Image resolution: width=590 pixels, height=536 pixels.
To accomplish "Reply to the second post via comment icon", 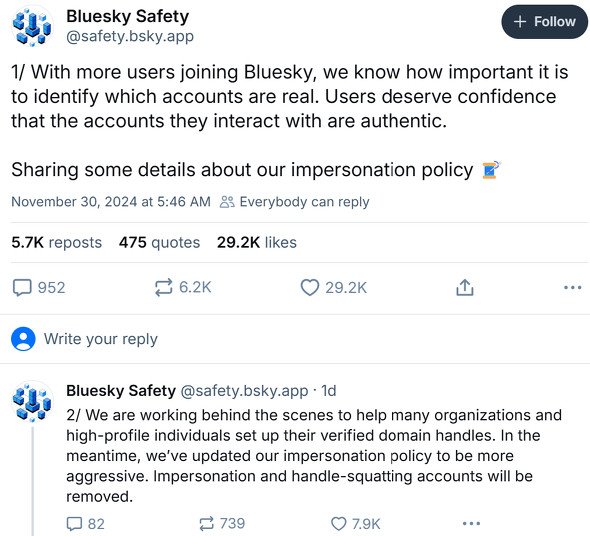I will tap(74, 524).
